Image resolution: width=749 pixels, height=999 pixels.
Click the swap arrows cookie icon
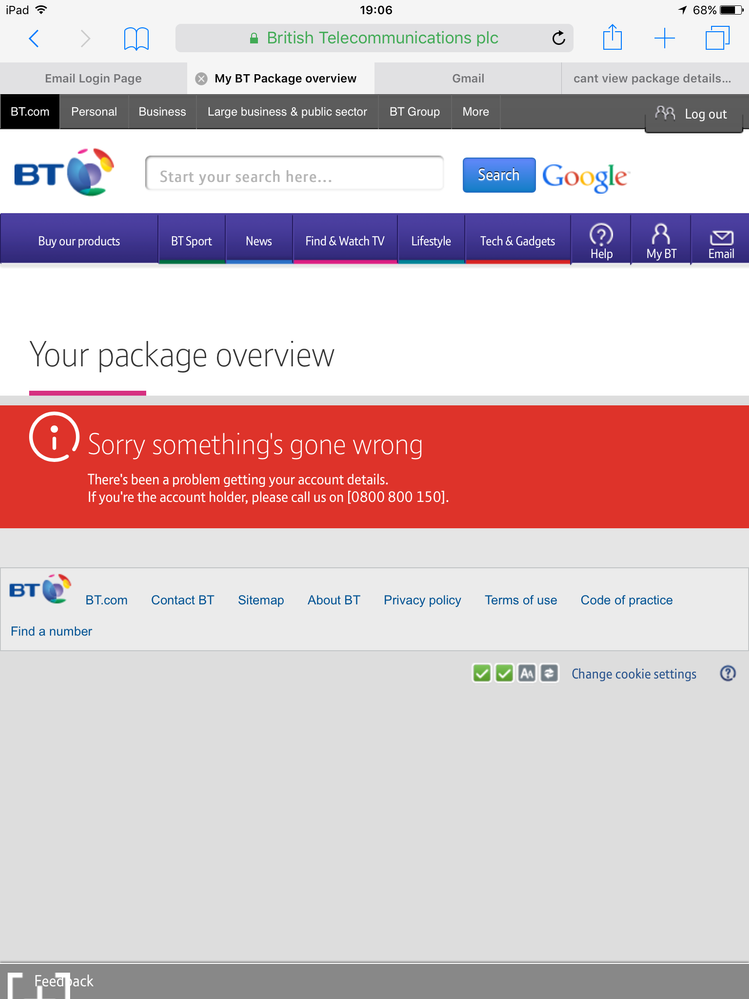coord(549,673)
